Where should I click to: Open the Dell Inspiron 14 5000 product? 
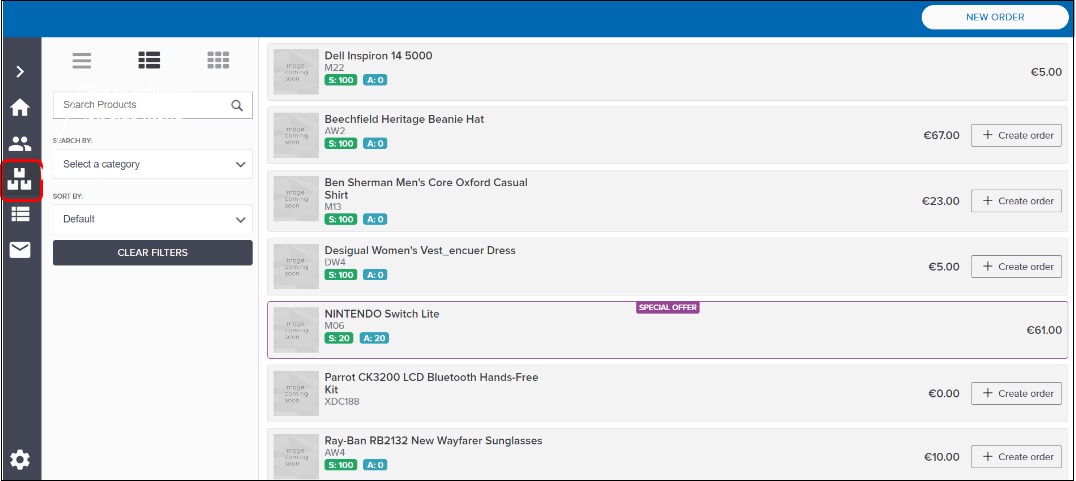tap(378, 56)
